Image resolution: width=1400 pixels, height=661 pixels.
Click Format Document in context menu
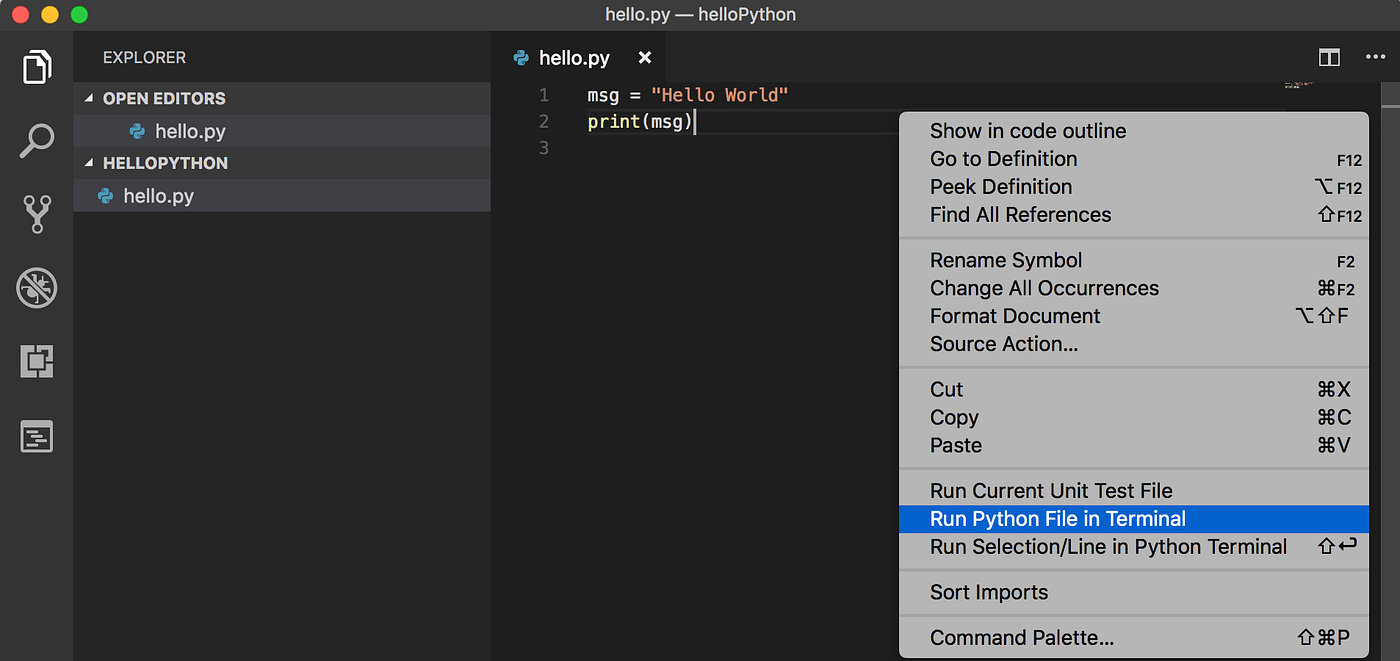pyautogui.click(x=1014, y=316)
